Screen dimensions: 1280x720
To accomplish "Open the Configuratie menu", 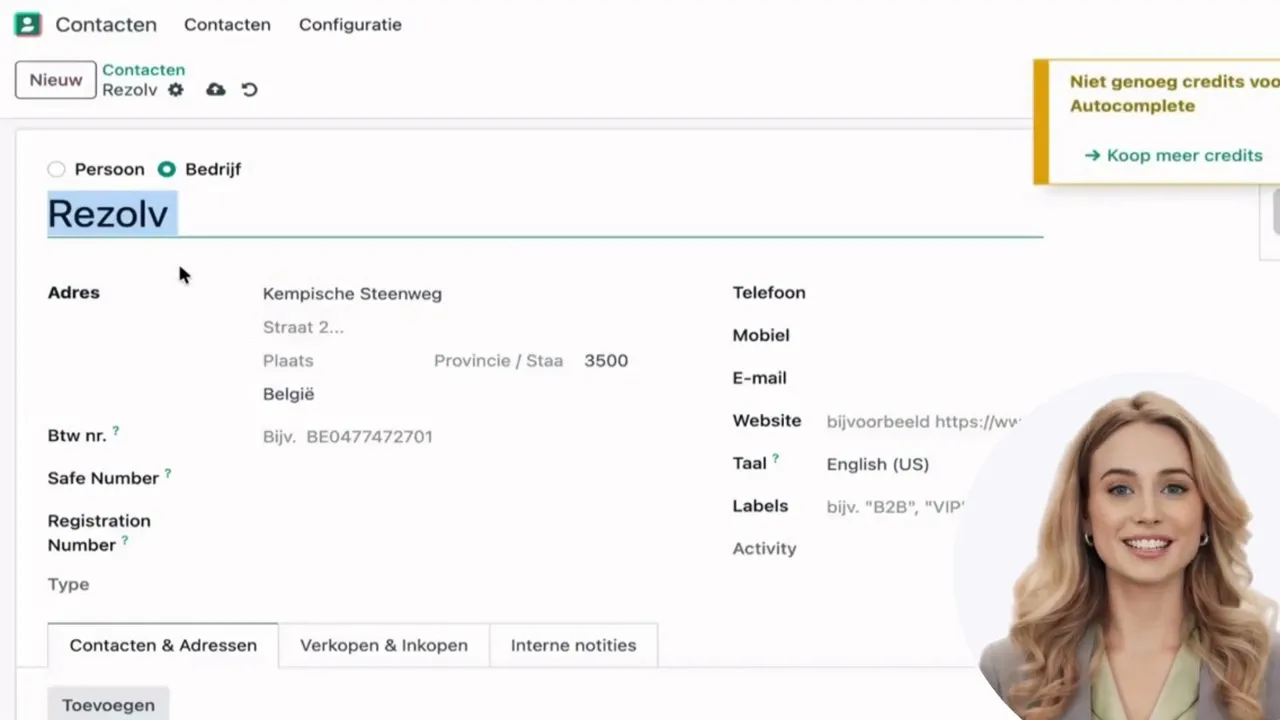I will click(350, 25).
